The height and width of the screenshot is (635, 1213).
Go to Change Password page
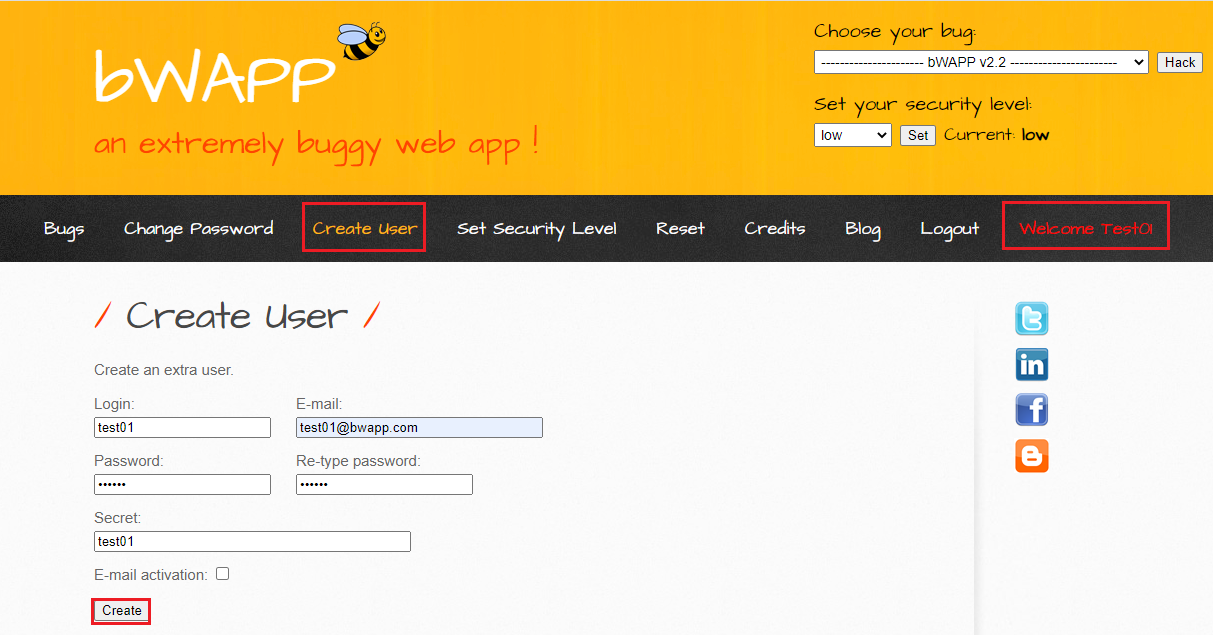198,229
